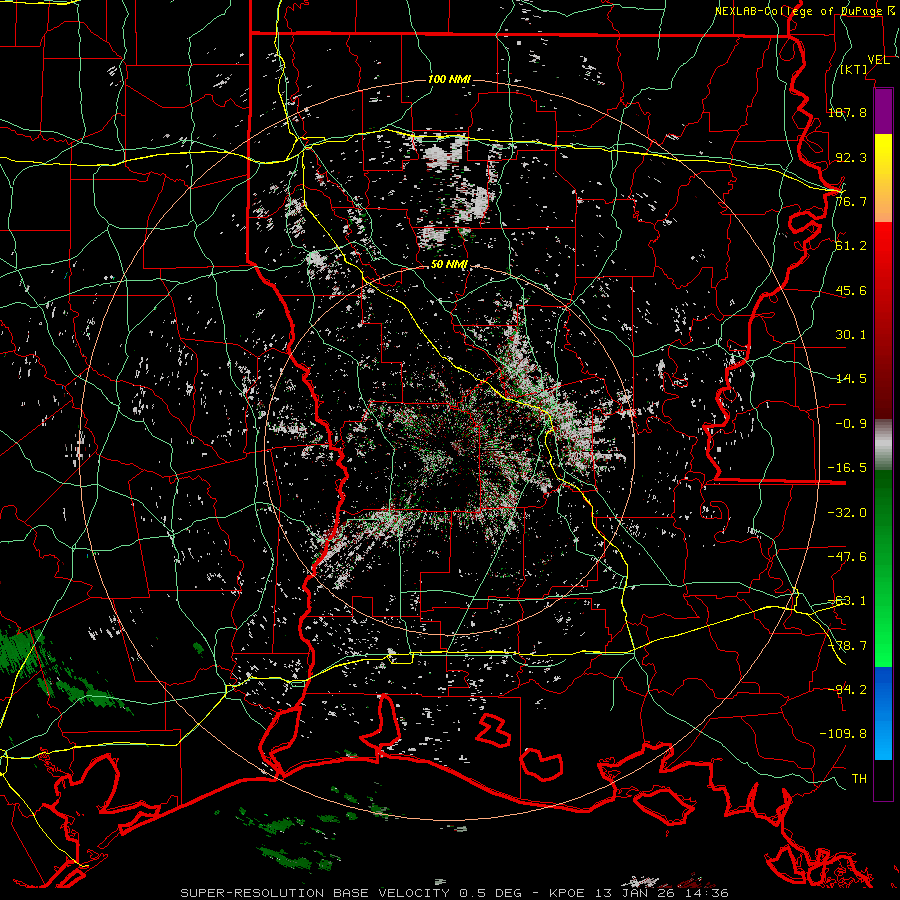This screenshot has width=900, height=900.
Task: Click the 100 NMI range ring label
Action: click(x=449, y=79)
